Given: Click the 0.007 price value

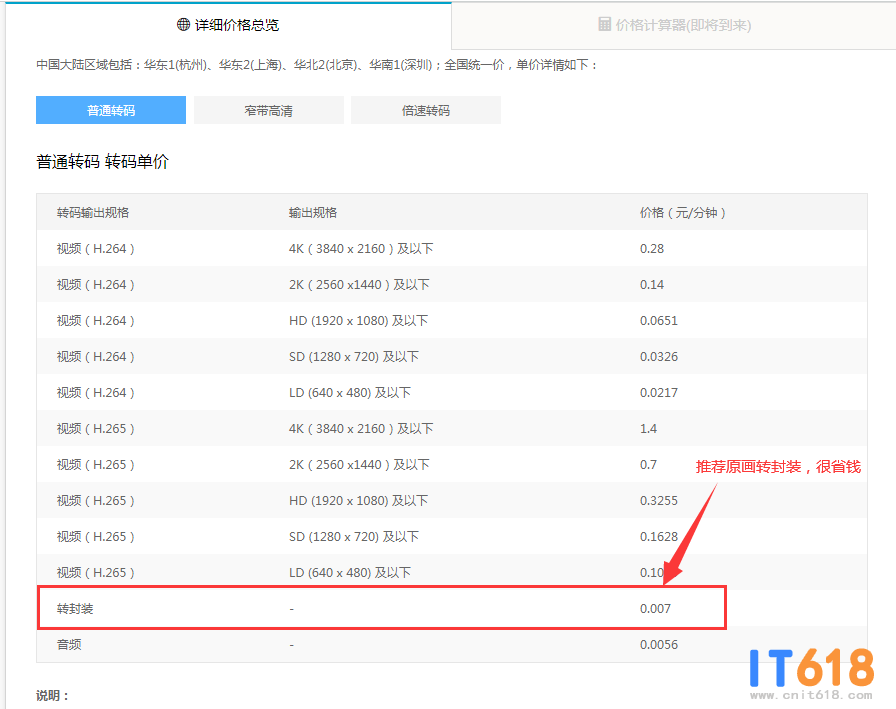Looking at the screenshot, I should pyautogui.click(x=655, y=608).
